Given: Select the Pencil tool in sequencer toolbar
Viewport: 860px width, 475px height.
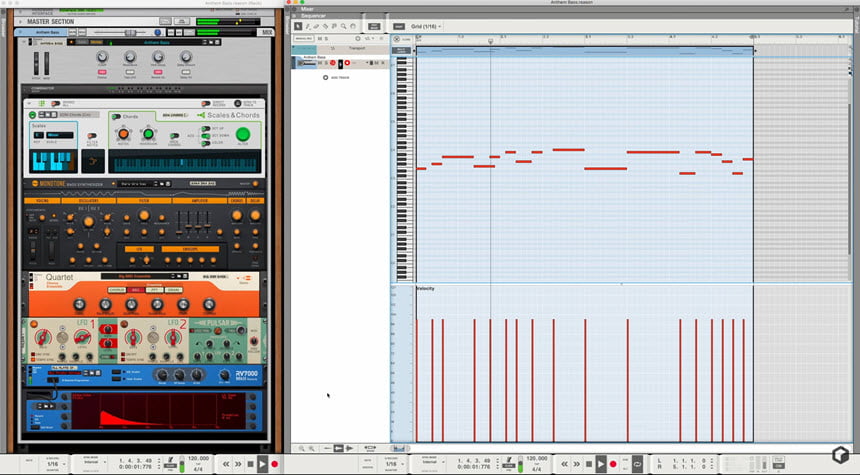Looking at the screenshot, I should point(307,26).
